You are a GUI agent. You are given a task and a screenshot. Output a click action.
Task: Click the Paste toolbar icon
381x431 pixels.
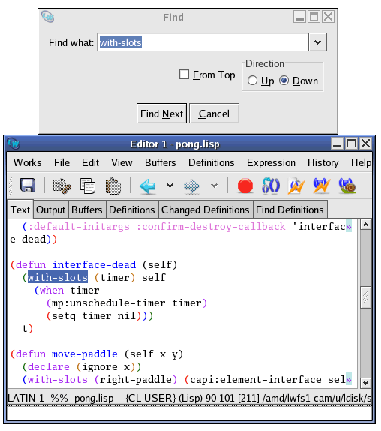point(113,186)
